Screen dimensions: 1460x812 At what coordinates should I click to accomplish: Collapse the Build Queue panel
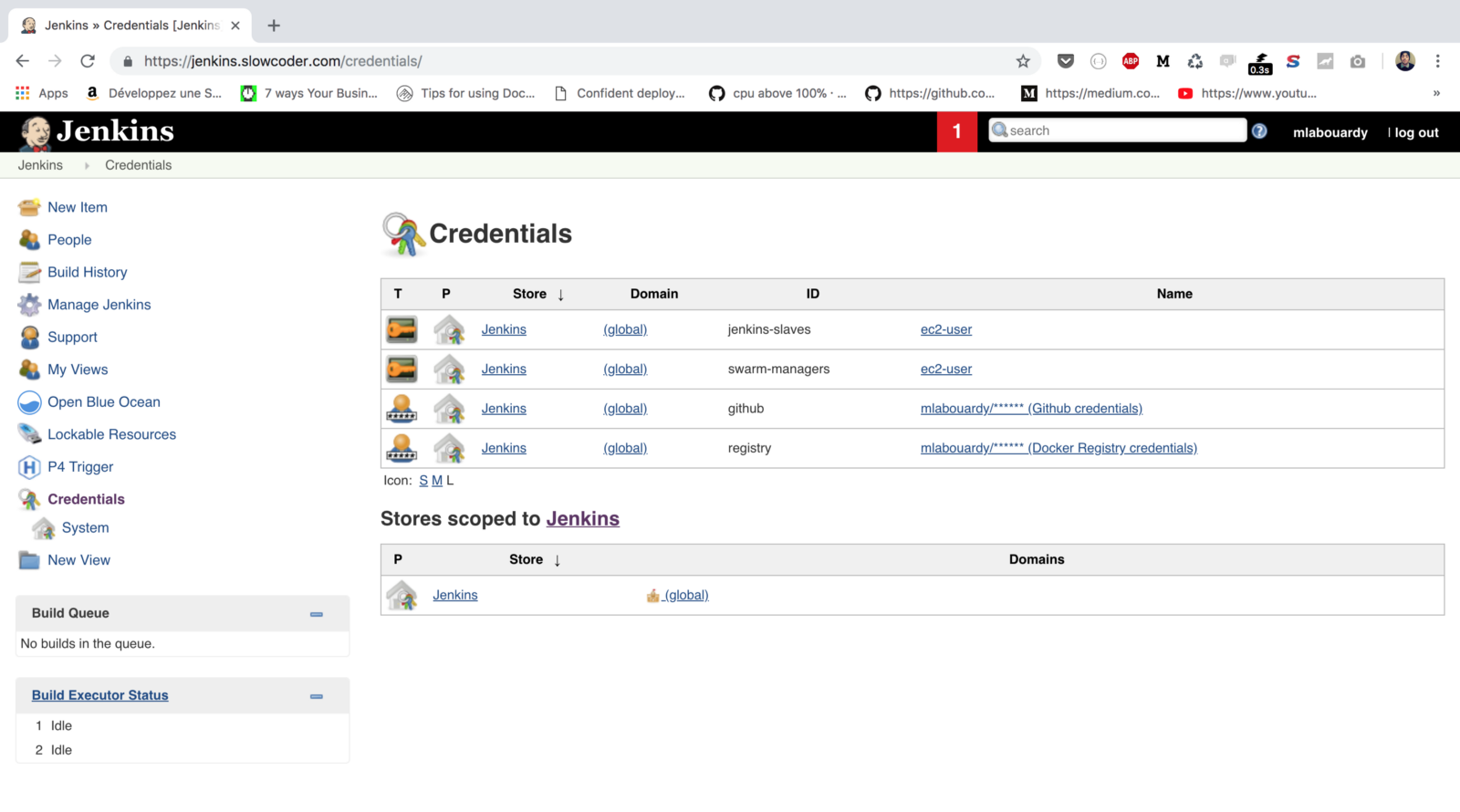317,614
